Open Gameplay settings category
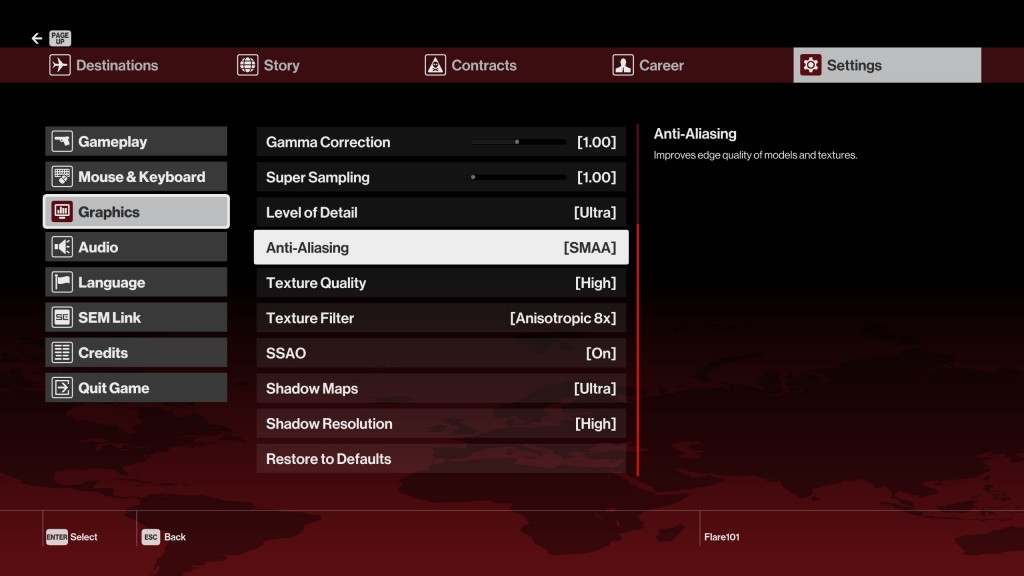Viewport: 1024px width, 576px height. pyautogui.click(x=136, y=141)
